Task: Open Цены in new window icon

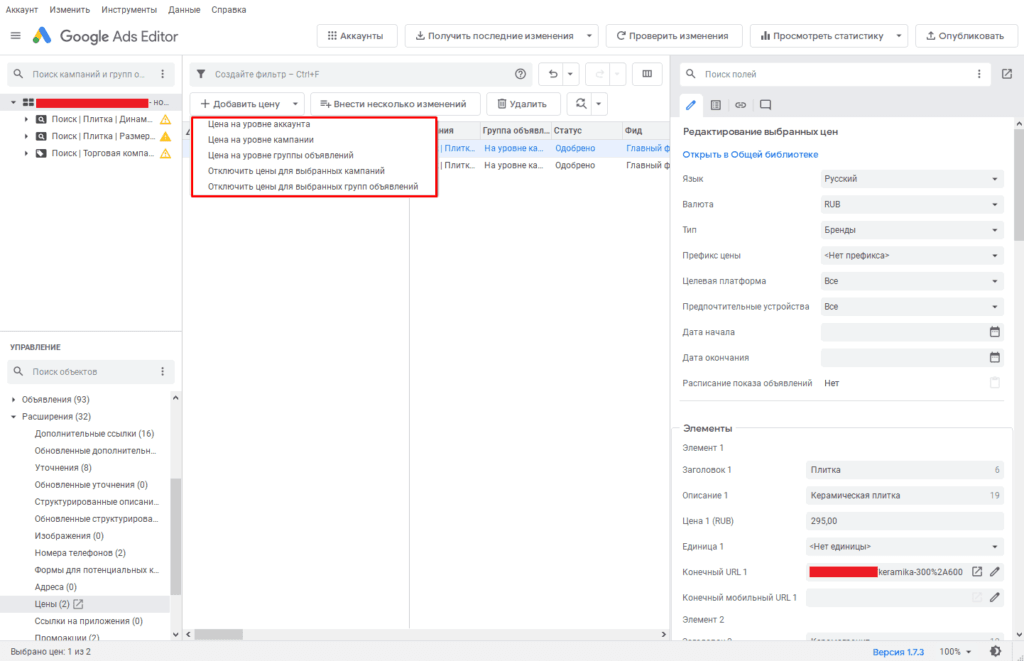Action: pyautogui.click(x=78, y=604)
